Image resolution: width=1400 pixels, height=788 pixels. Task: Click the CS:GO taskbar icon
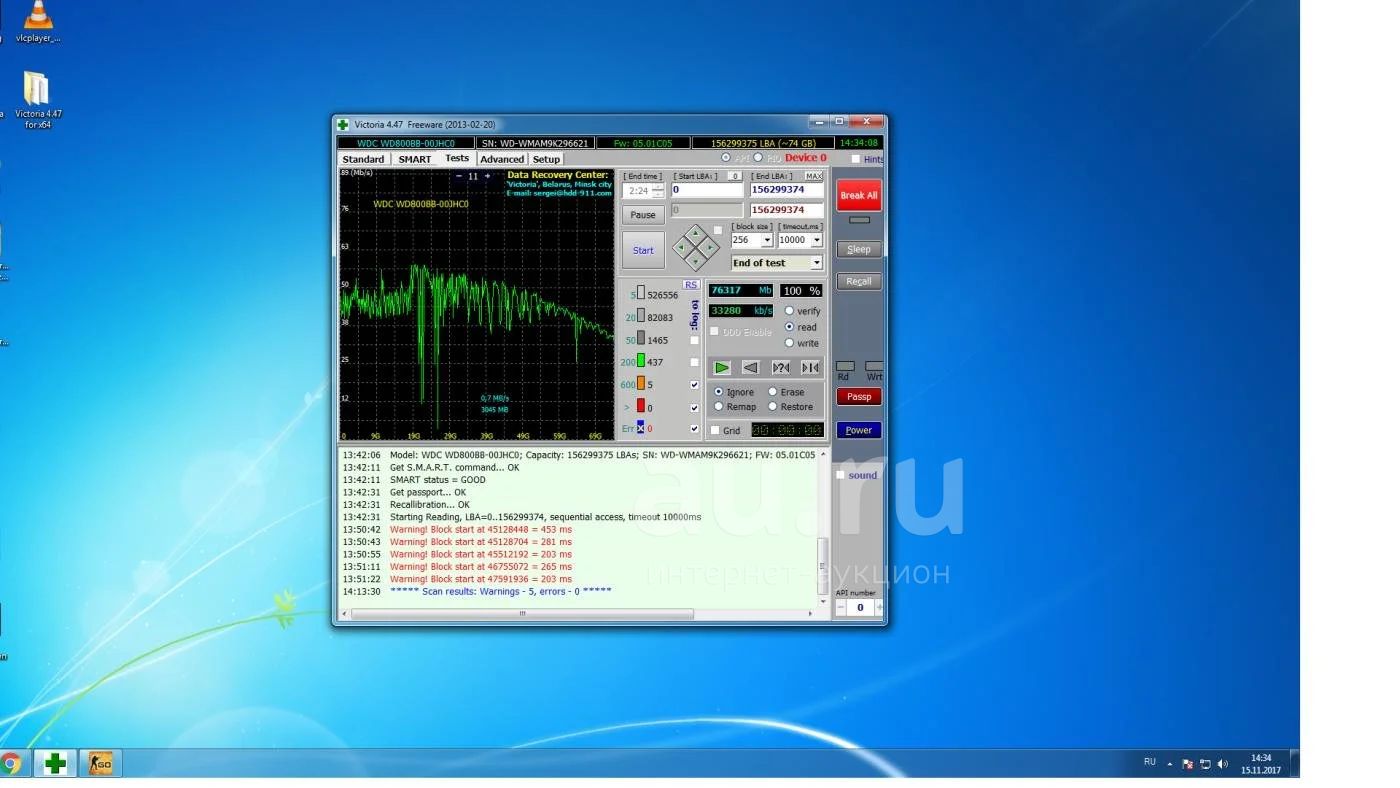(x=100, y=764)
